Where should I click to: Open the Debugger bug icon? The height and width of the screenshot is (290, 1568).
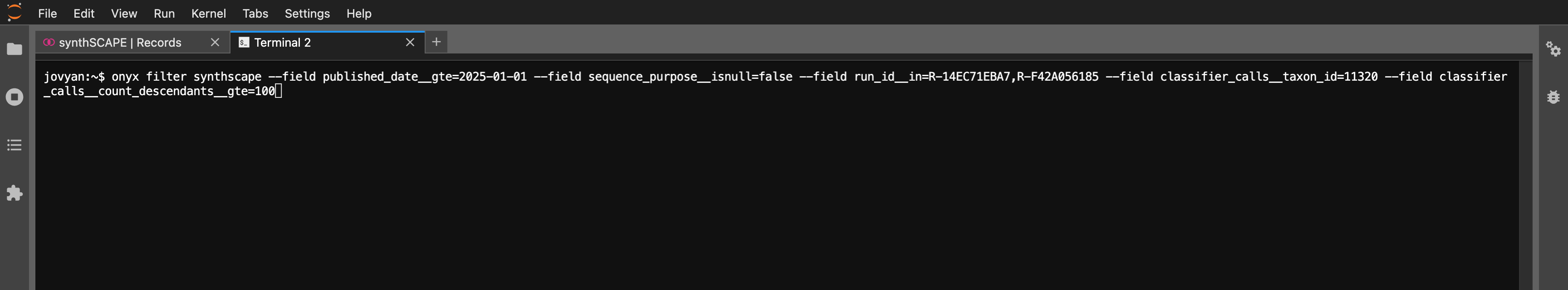click(1553, 97)
